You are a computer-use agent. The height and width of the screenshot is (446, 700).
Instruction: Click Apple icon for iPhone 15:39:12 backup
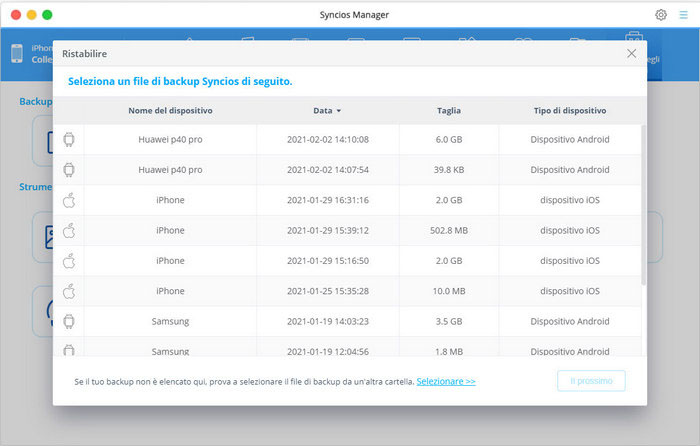[69, 231]
